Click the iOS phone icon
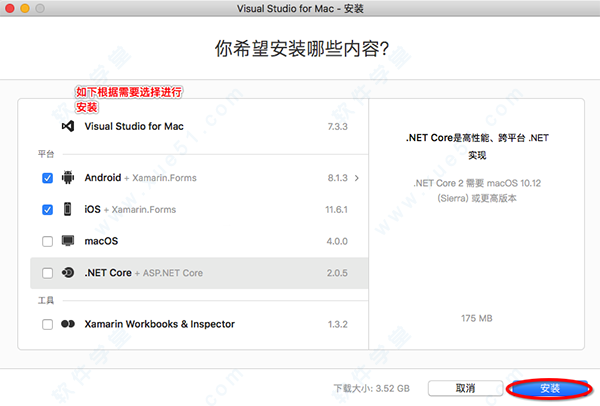Viewport: 600px width, 406px height. (x=67, y=209)
